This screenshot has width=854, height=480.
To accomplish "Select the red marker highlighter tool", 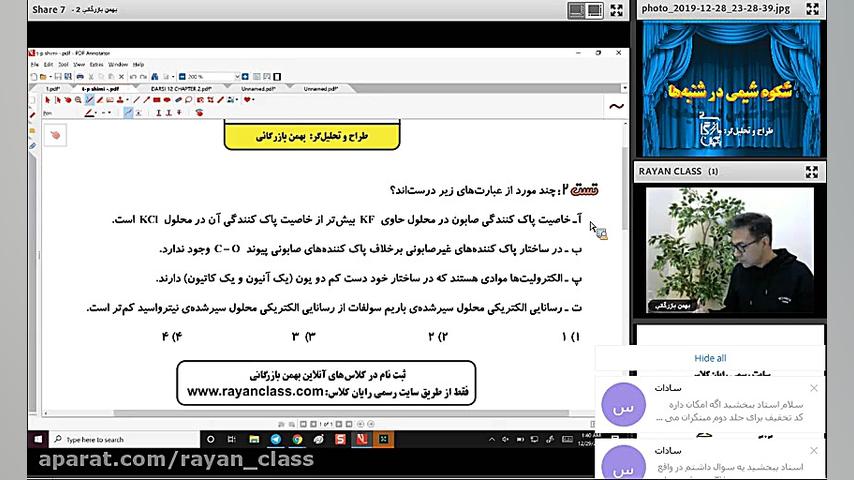I will point(100,100).
